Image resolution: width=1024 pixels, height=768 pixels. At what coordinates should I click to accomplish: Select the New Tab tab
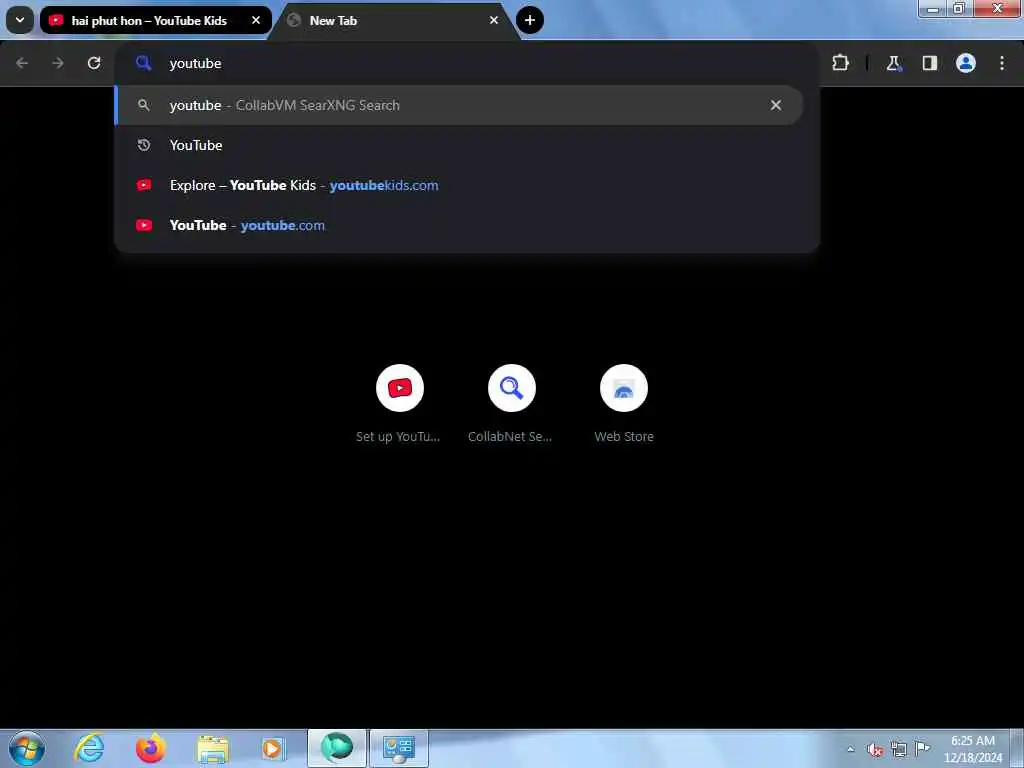[x=392, y=20]
